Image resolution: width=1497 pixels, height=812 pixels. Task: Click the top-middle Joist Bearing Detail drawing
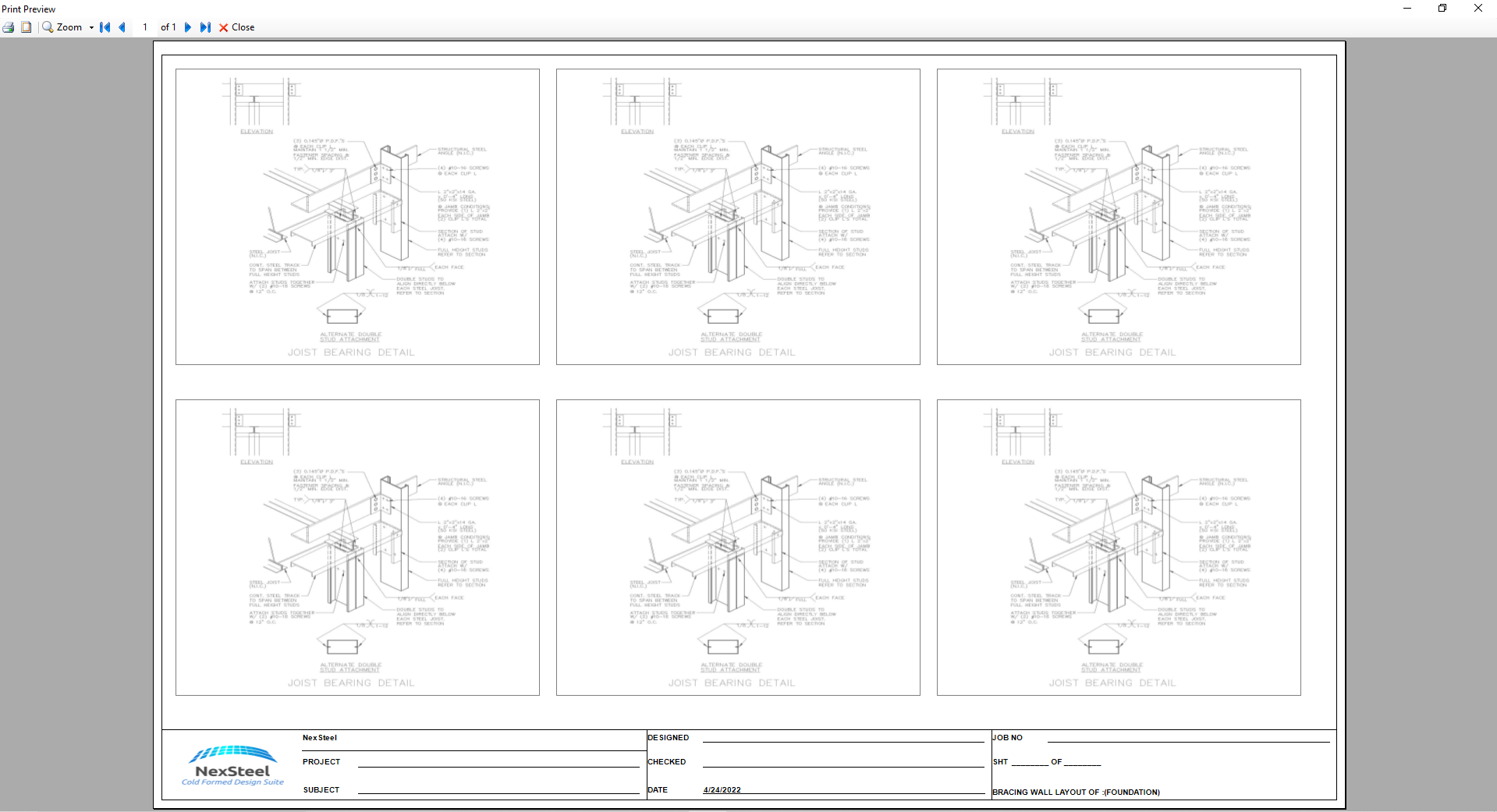(738, 217)
